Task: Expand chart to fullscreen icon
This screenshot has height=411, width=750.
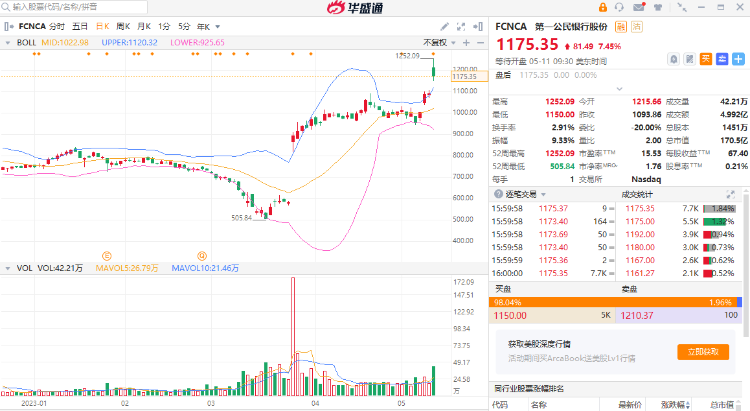Action: pyautogui.click(x=461, y=27)
